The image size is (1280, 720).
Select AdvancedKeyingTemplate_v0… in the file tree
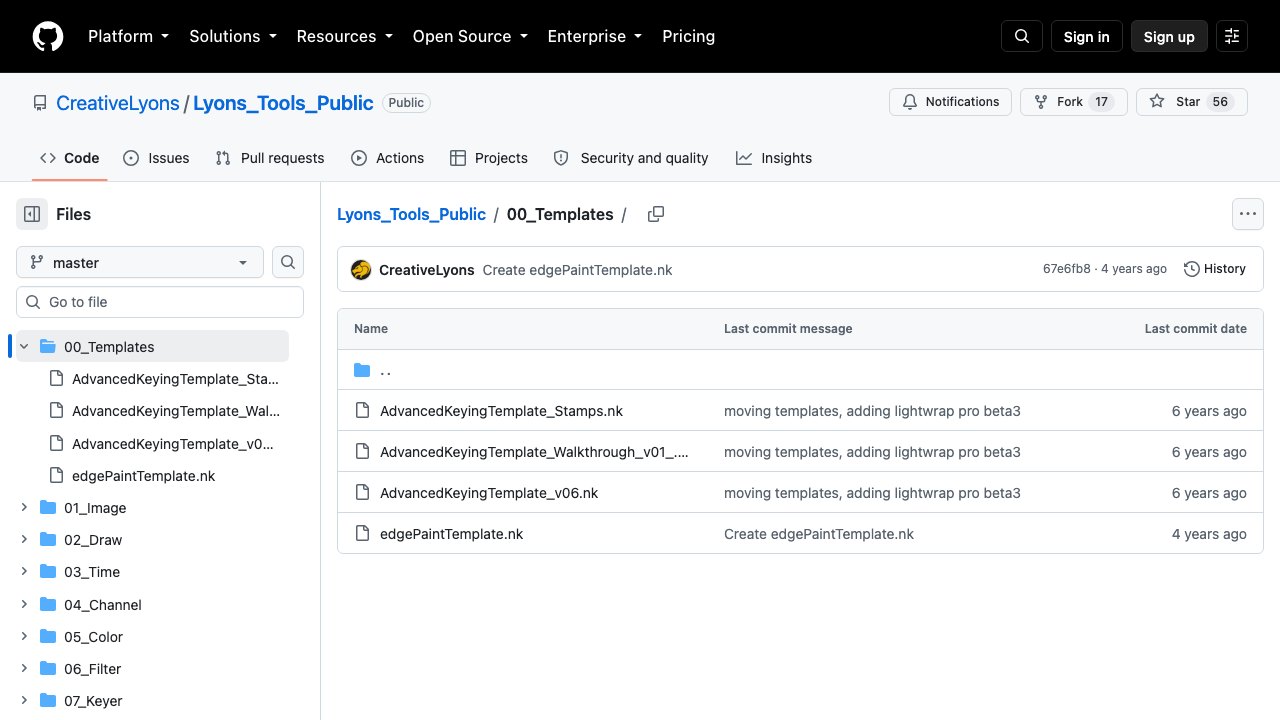click(172, 443)
